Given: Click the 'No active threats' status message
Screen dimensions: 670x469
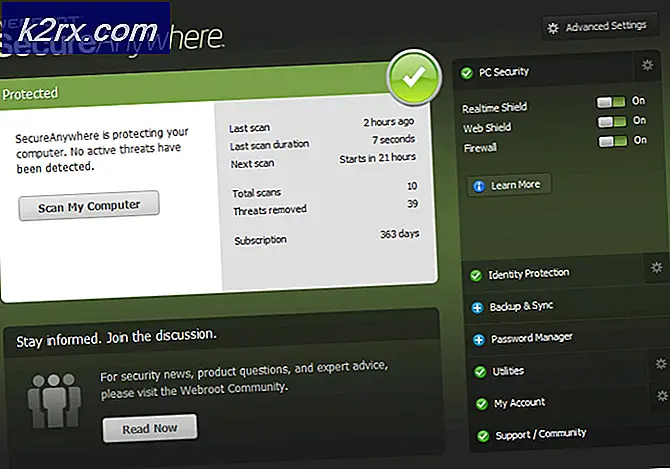Looking at the screenshot, I should (102, 151).
